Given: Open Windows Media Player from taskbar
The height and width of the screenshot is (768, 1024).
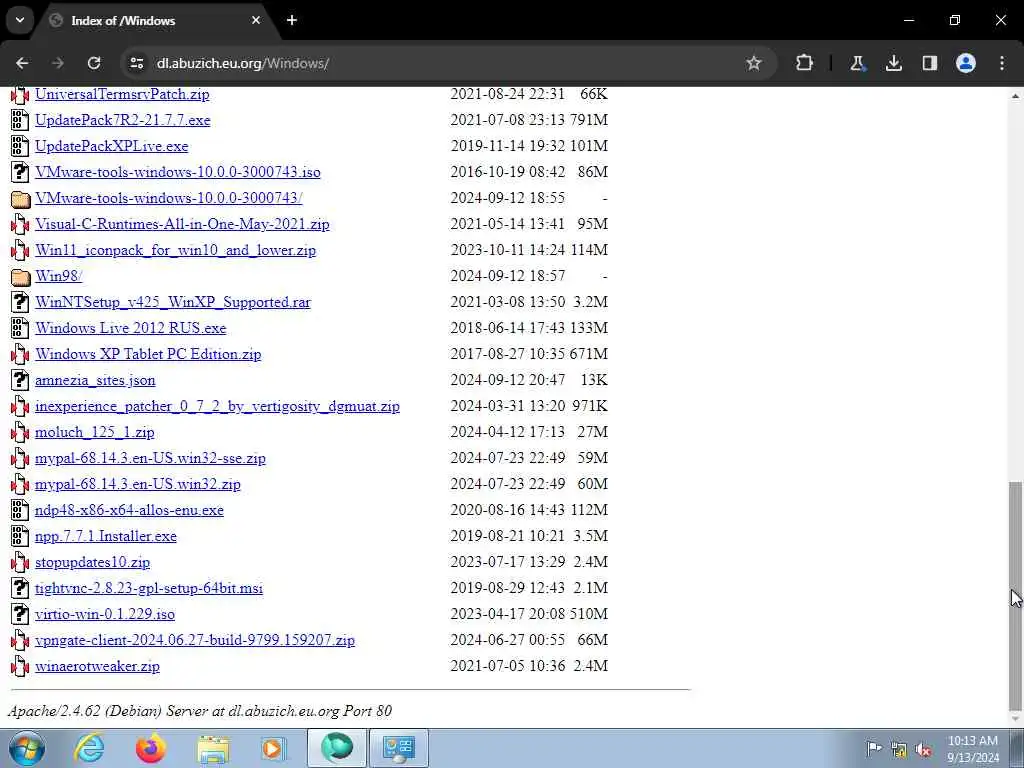Looking at the screenshot, I should (x=273, y=749).
